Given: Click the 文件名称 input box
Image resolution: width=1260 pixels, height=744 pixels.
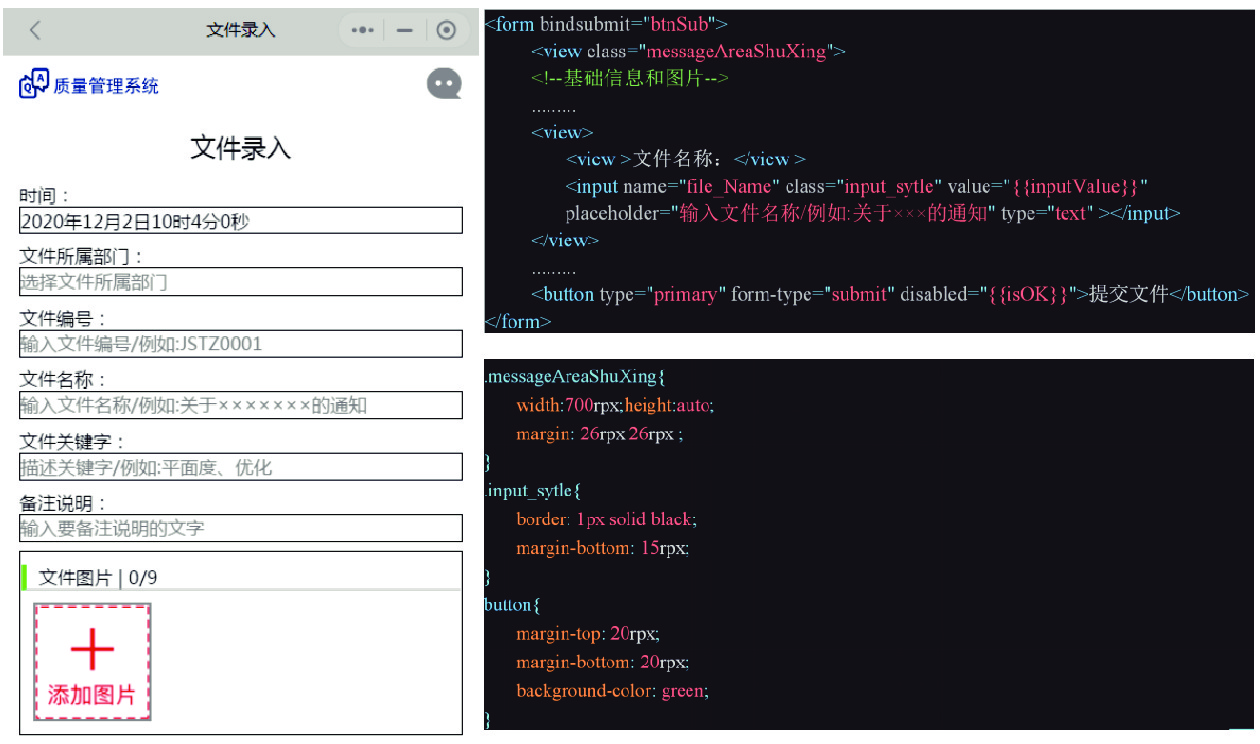Looking at the screenshot, I should point(240,405).
